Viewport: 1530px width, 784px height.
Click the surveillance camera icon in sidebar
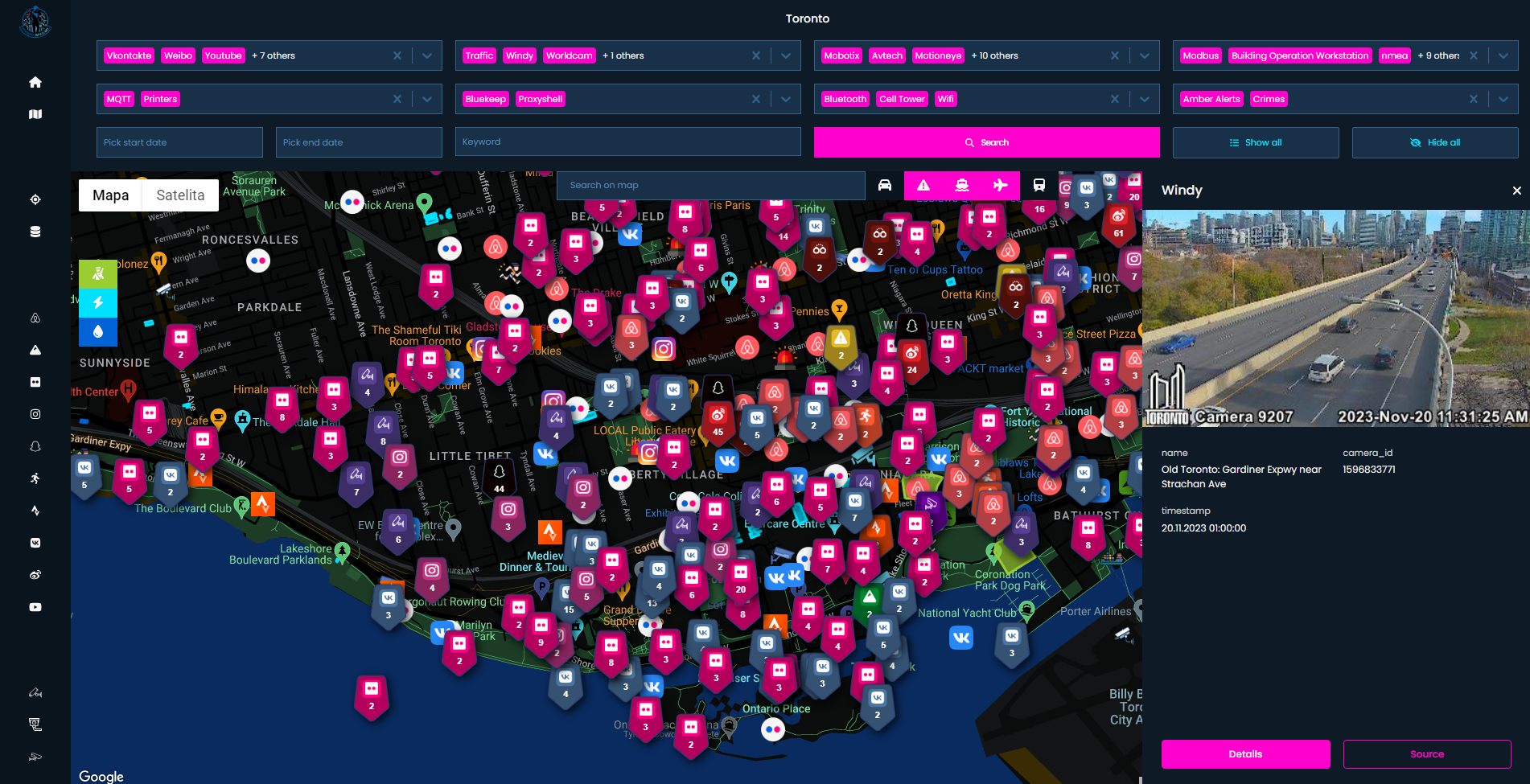point(35,757)
